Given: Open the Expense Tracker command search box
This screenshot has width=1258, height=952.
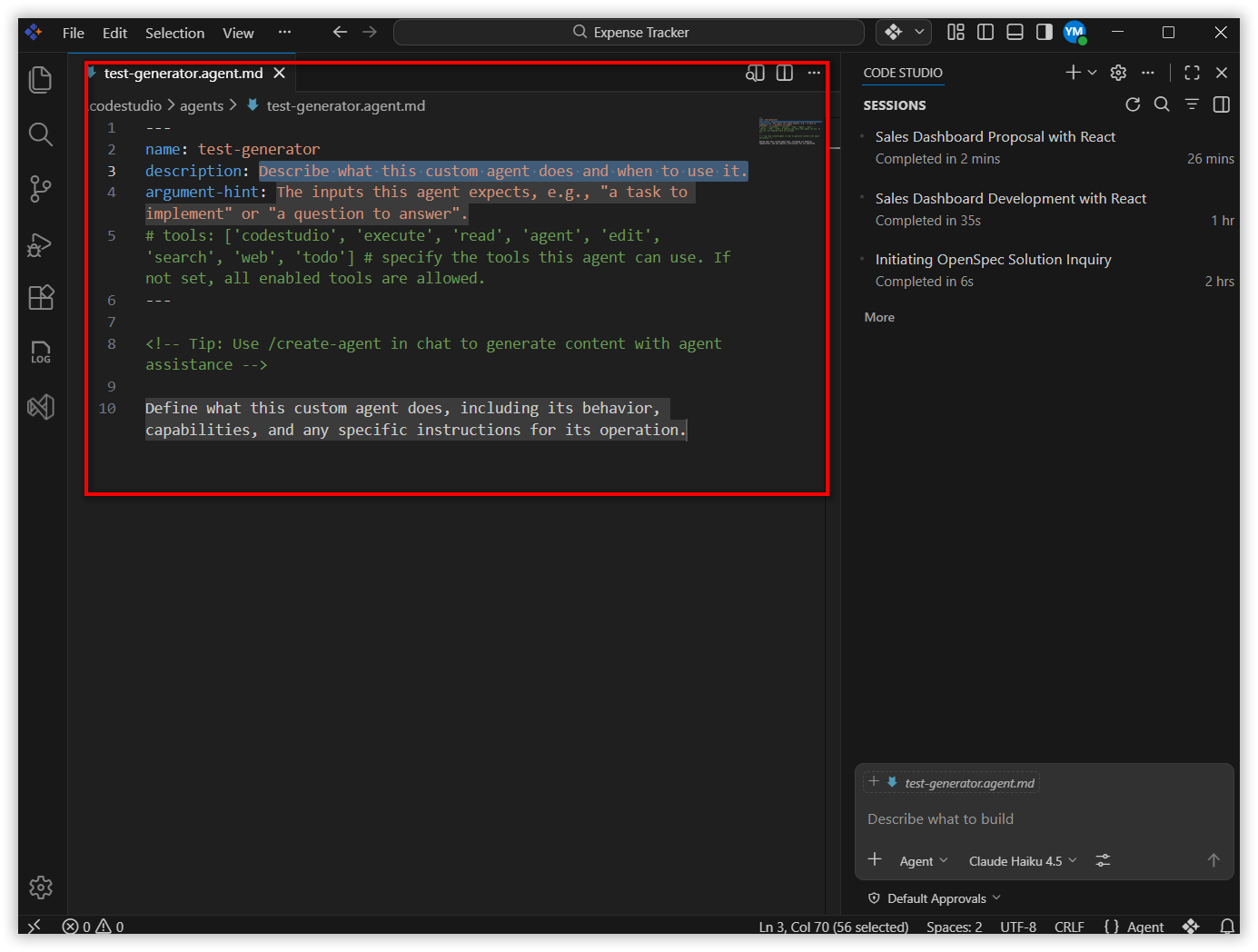Looking at the screenshot, I should (x=629, y=32).
